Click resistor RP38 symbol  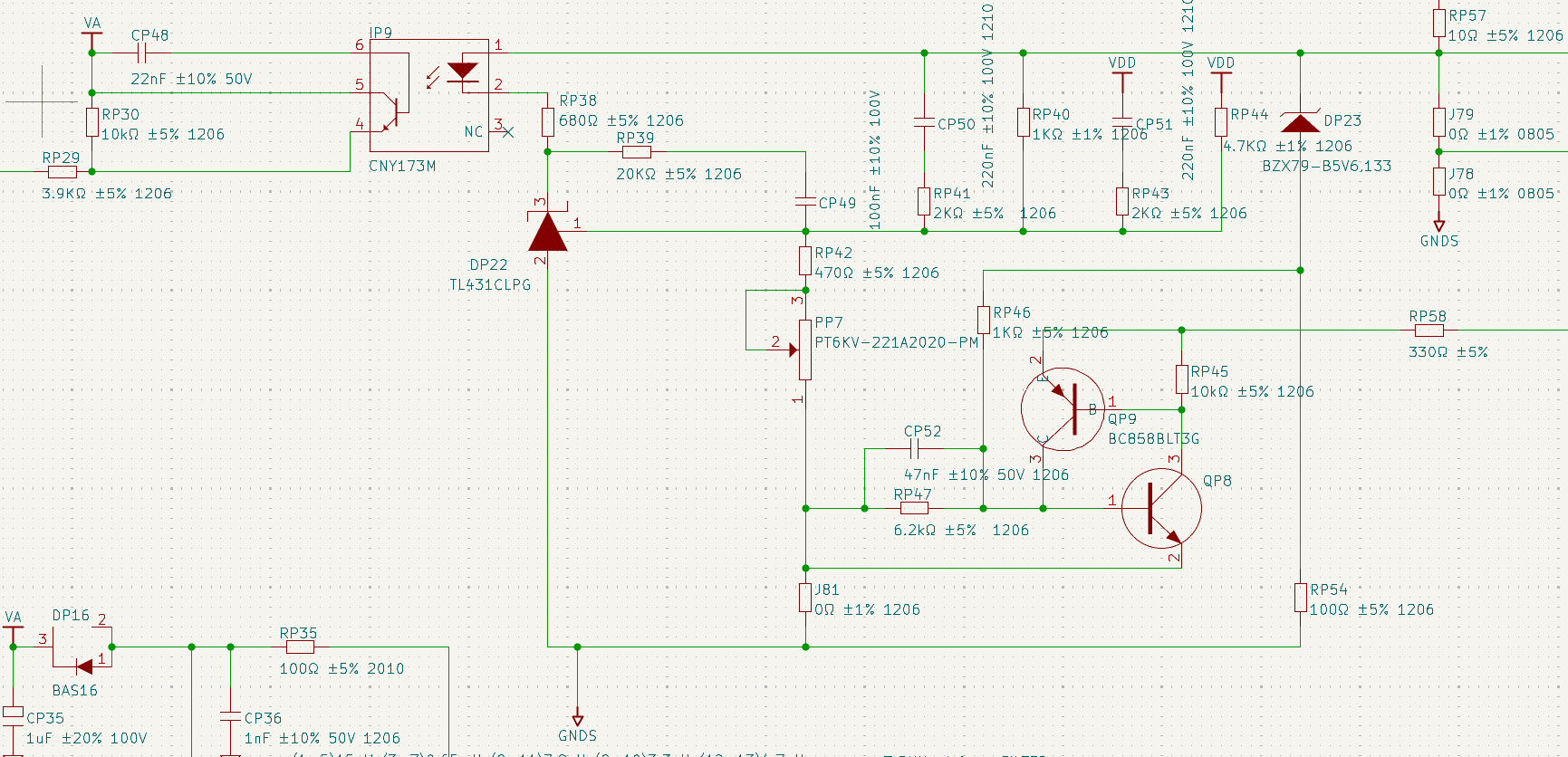[547, 122]
